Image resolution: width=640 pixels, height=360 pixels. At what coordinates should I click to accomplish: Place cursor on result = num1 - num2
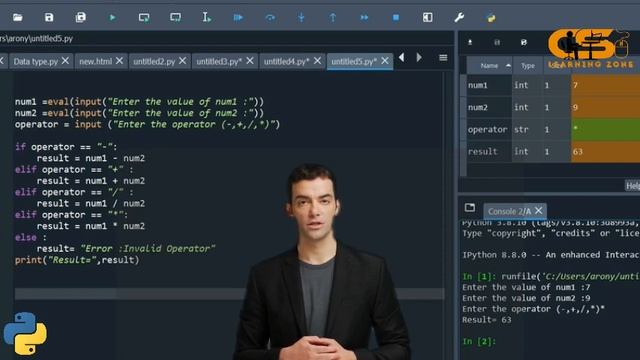pos(91,158)
